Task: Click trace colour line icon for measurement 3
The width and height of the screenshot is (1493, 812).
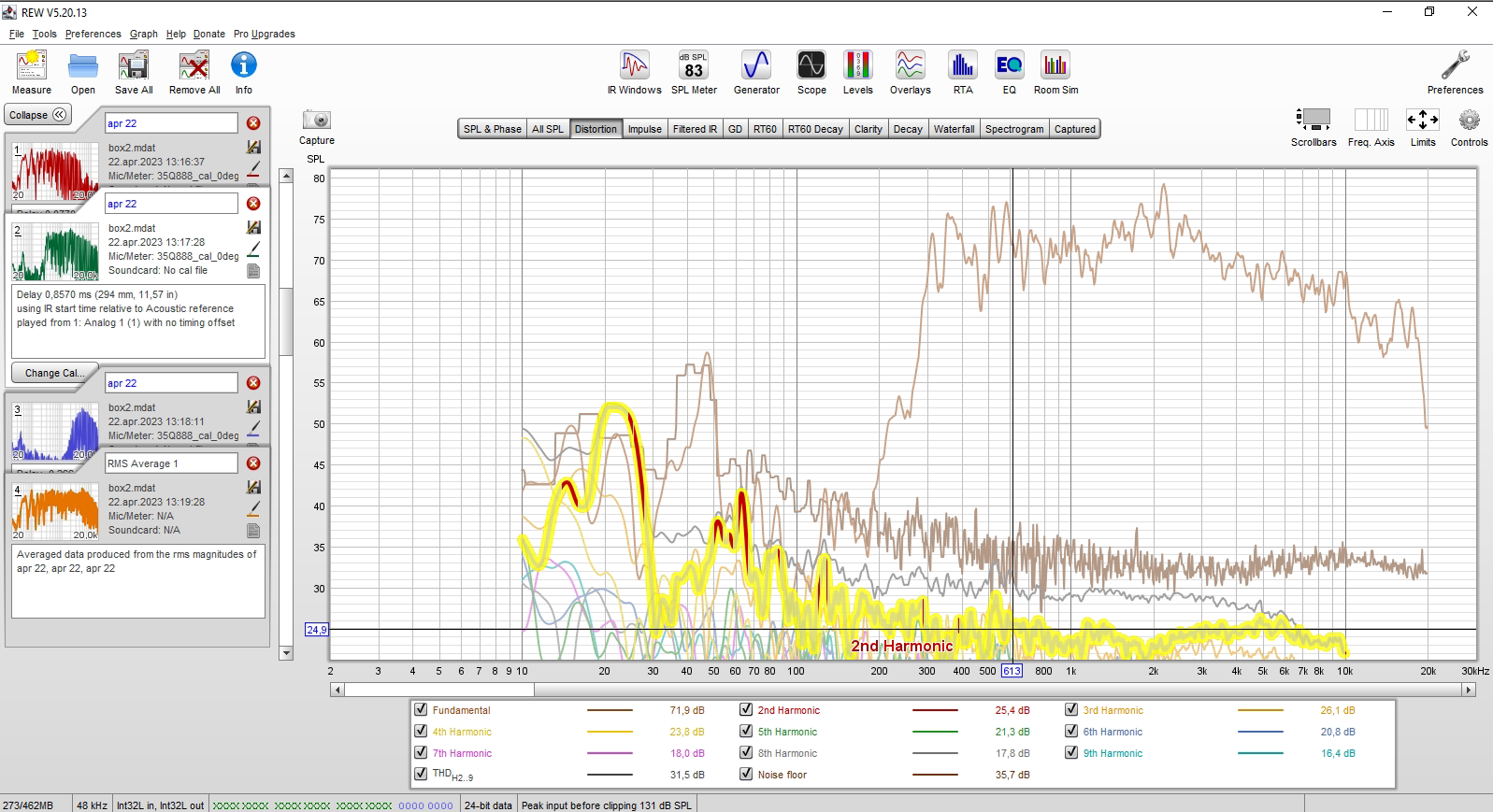Action: pos(253,430)
